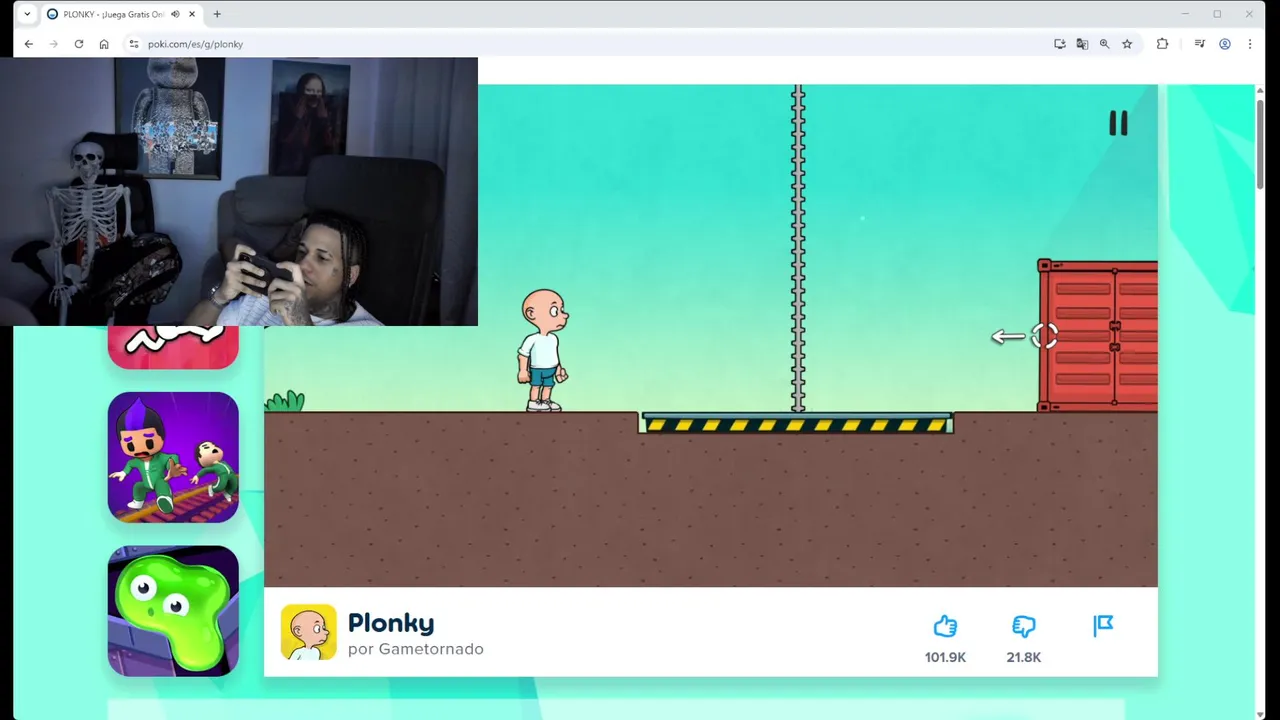Open the Chrome profile menu
This screenshot has height=720, width=1280.
pos(1224,44)
